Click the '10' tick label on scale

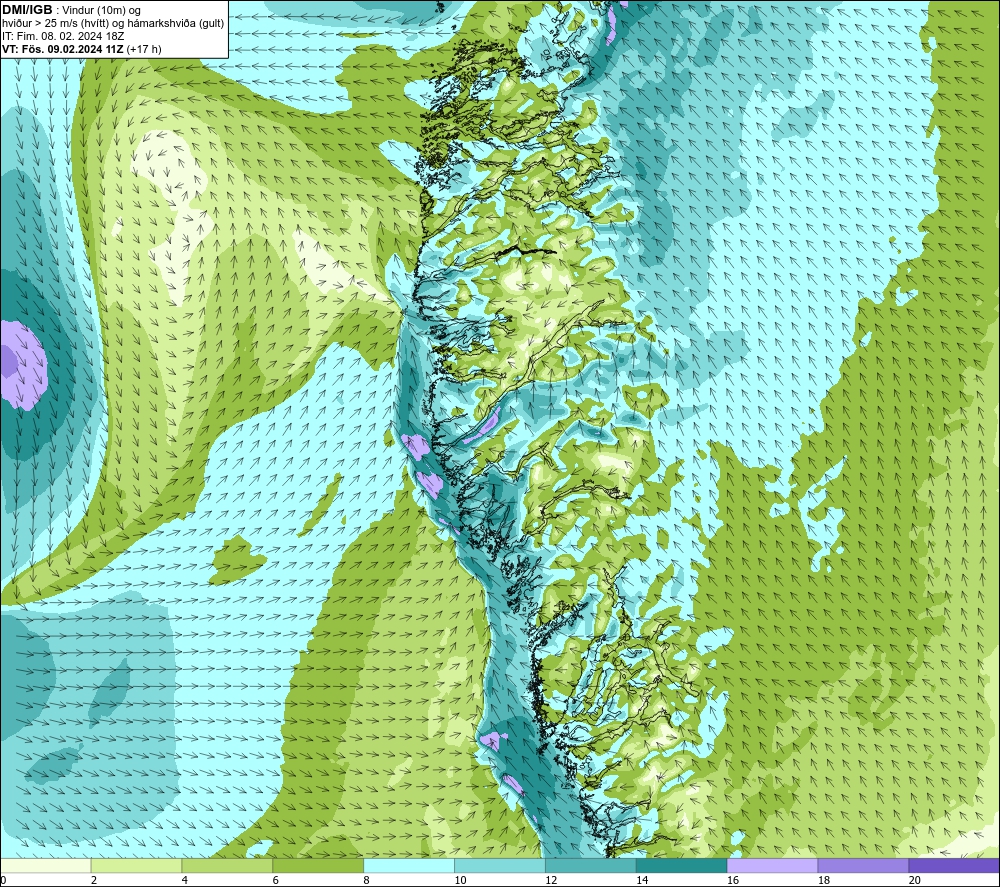point(460,880)
